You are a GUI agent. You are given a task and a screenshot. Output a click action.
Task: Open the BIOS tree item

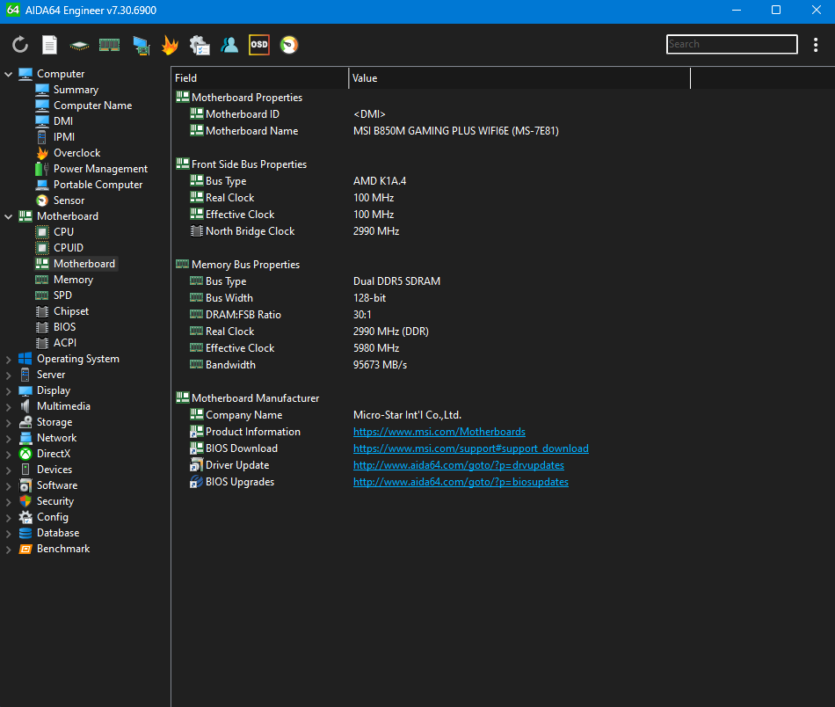coord(64,327)
